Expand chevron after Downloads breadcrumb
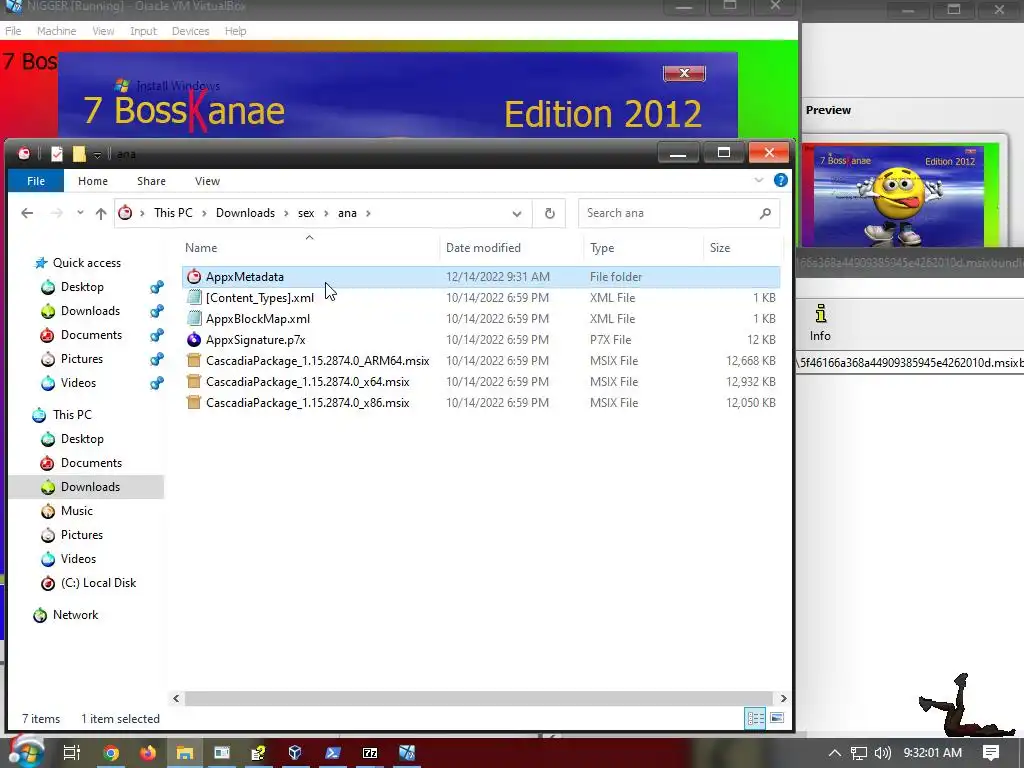 point(287,213)
